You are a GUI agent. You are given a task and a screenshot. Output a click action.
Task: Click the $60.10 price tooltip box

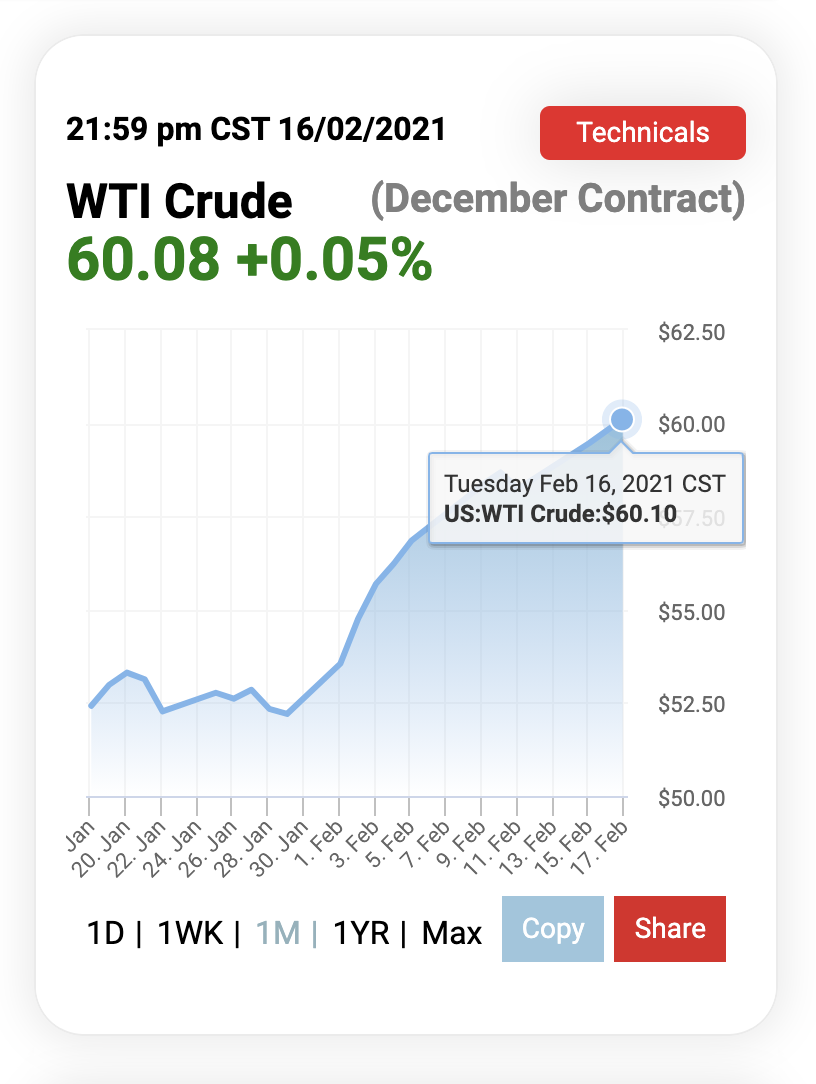click(x=586, y=498)
